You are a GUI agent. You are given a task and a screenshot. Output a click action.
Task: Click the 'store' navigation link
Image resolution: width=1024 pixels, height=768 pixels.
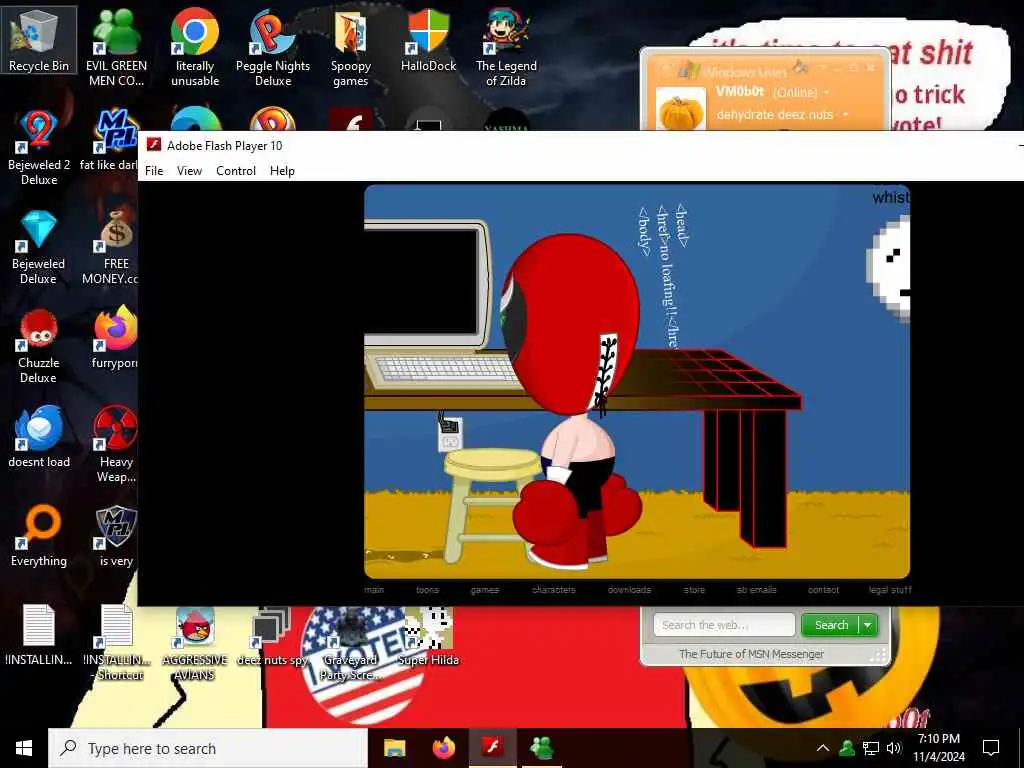694,590
